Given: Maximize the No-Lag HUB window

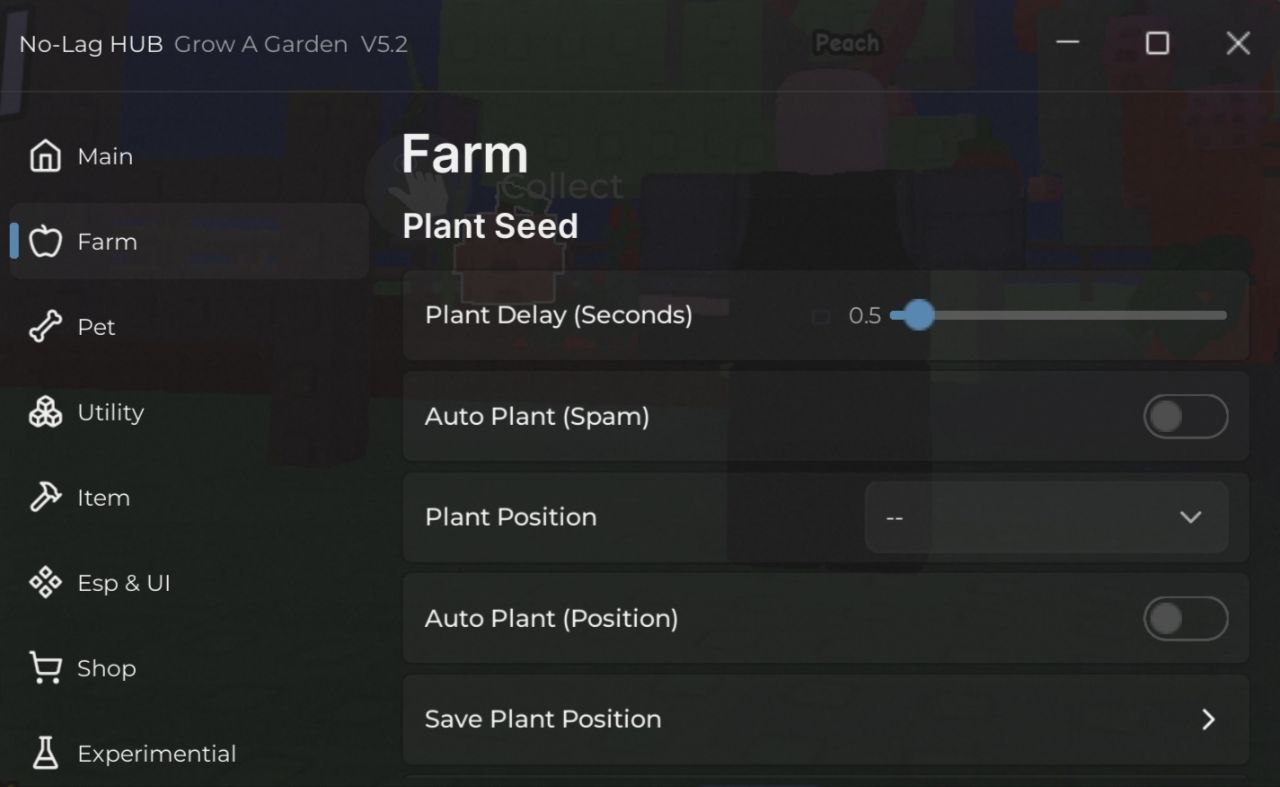Looking at the screenshot, I should 1157,43.
